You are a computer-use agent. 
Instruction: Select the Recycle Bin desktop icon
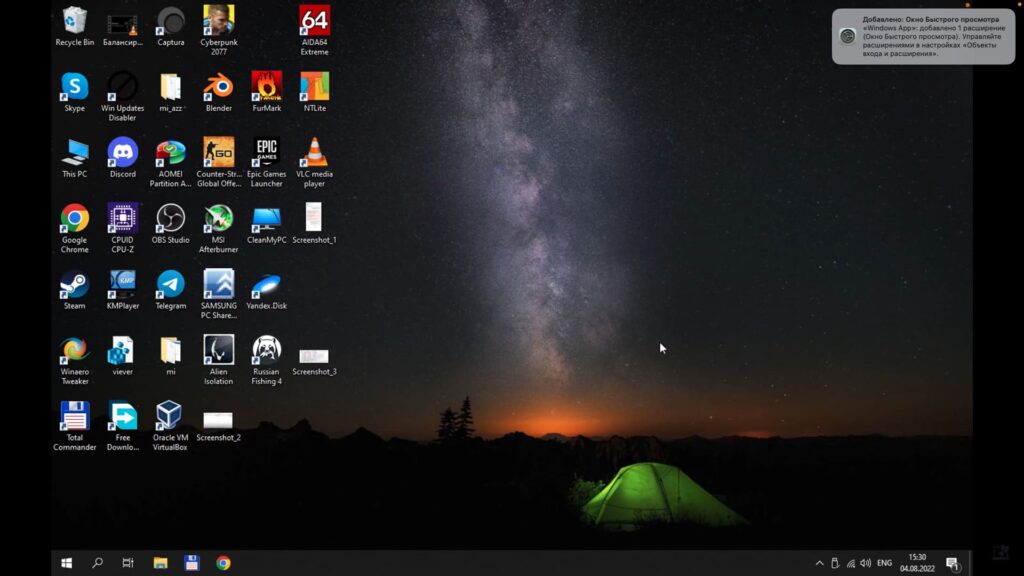[x=74, y=21]
